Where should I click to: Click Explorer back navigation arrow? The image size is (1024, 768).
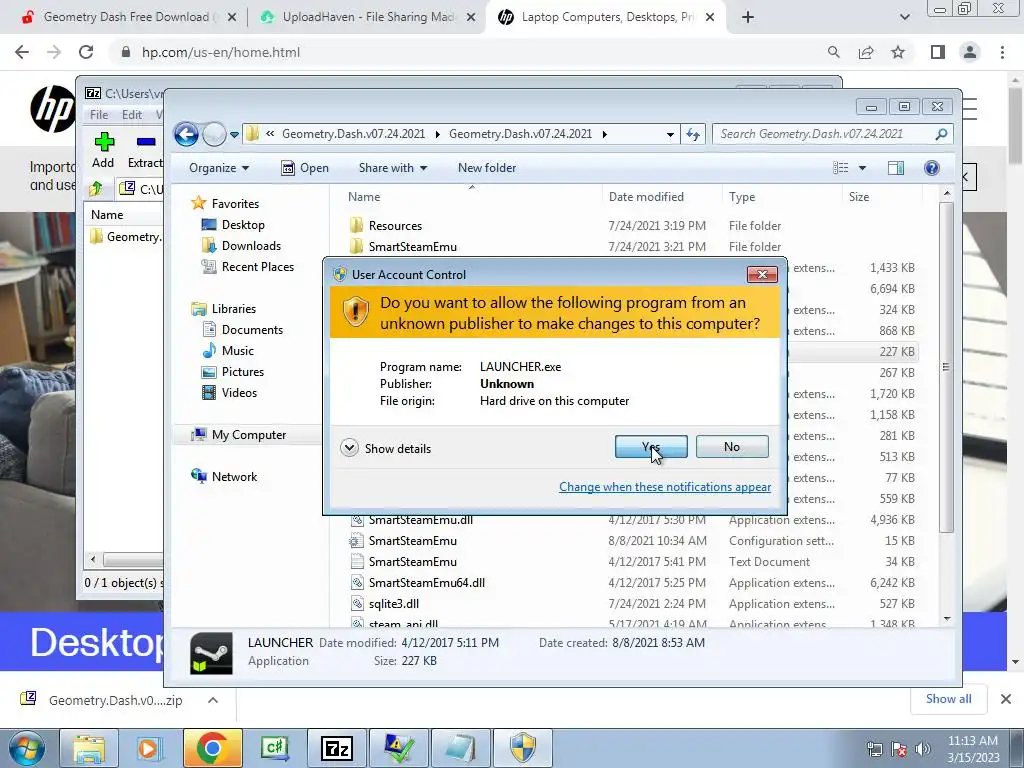click(x=186, y=135)
